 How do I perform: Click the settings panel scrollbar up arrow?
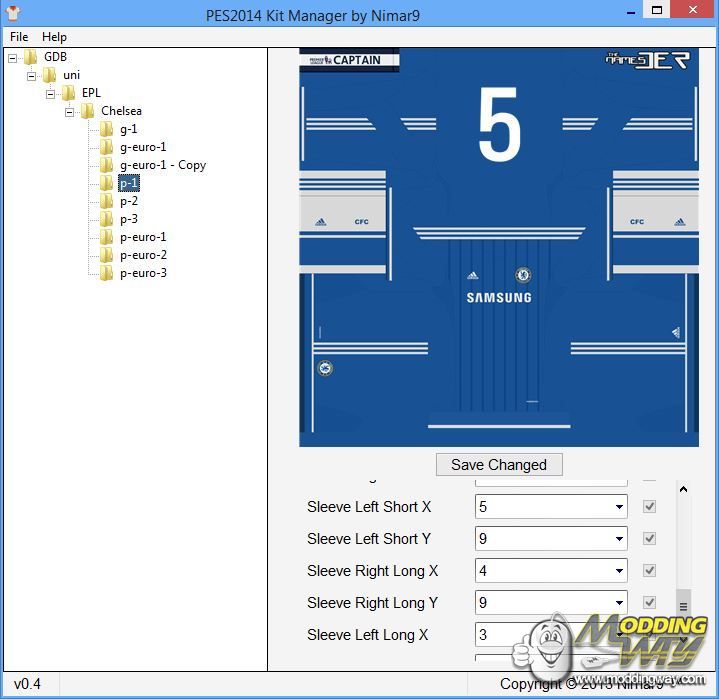click(x=684, y=490)
